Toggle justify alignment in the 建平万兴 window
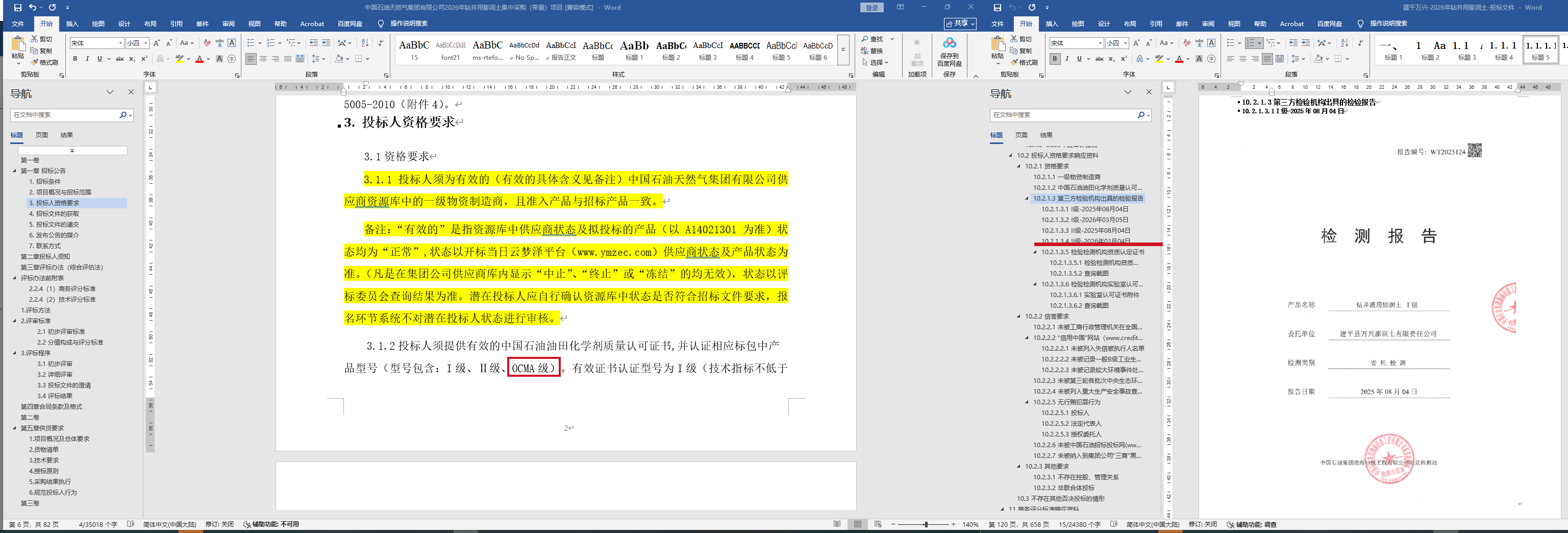 pyautogui.click(x=1266, y=59)
